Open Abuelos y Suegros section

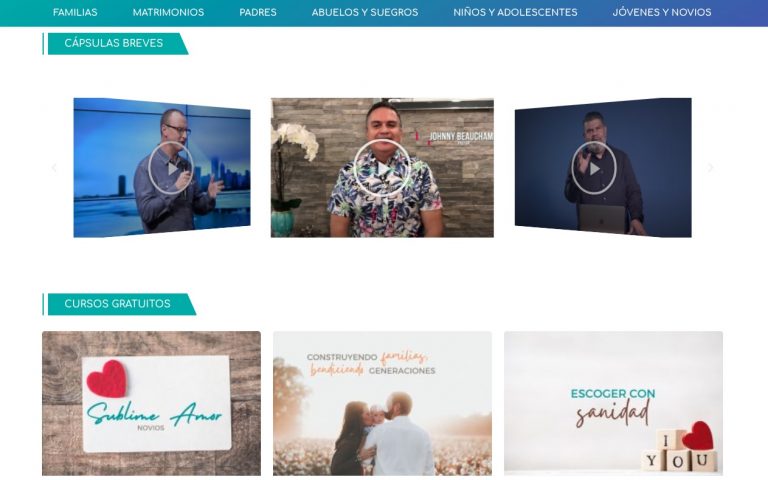click(365, 12)
